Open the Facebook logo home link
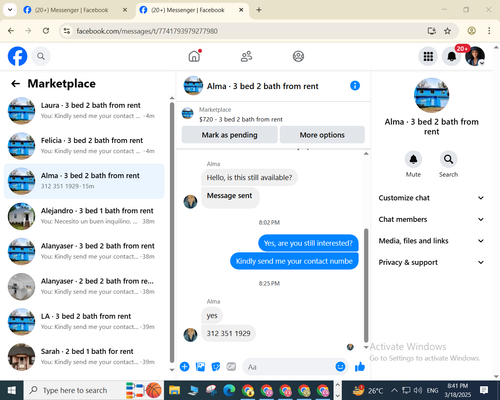The image size is (500, 400). pyautogui.click(x=17, y=56)
